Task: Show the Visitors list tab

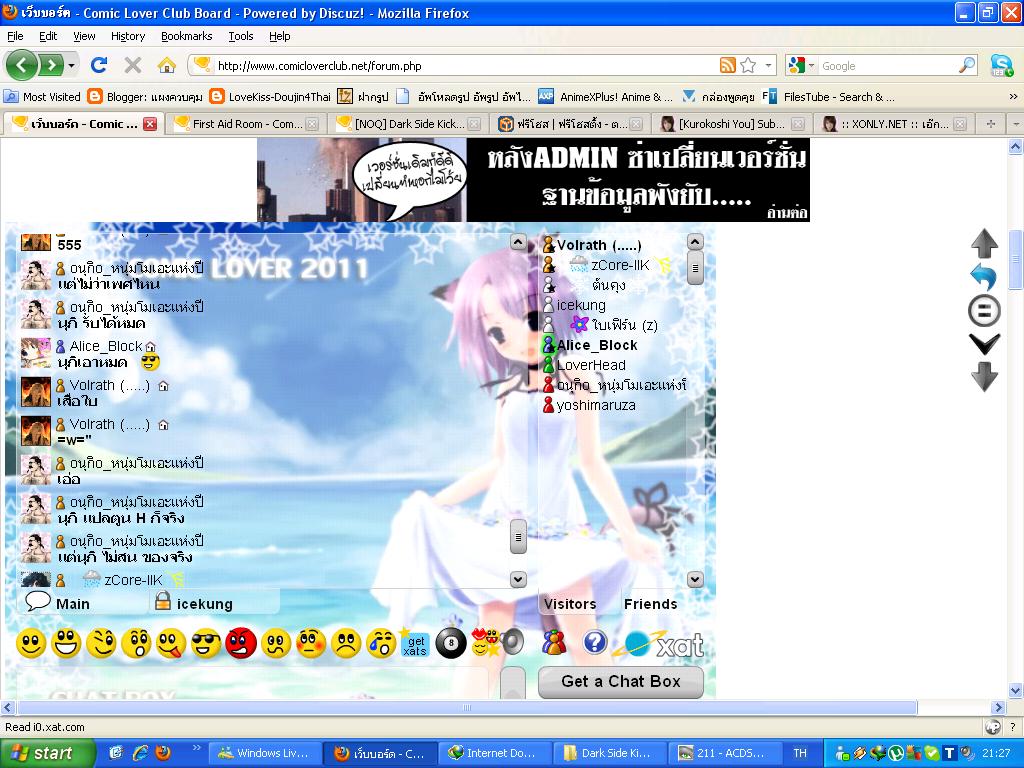Action: pyautogui.click(x=569, y=604)
